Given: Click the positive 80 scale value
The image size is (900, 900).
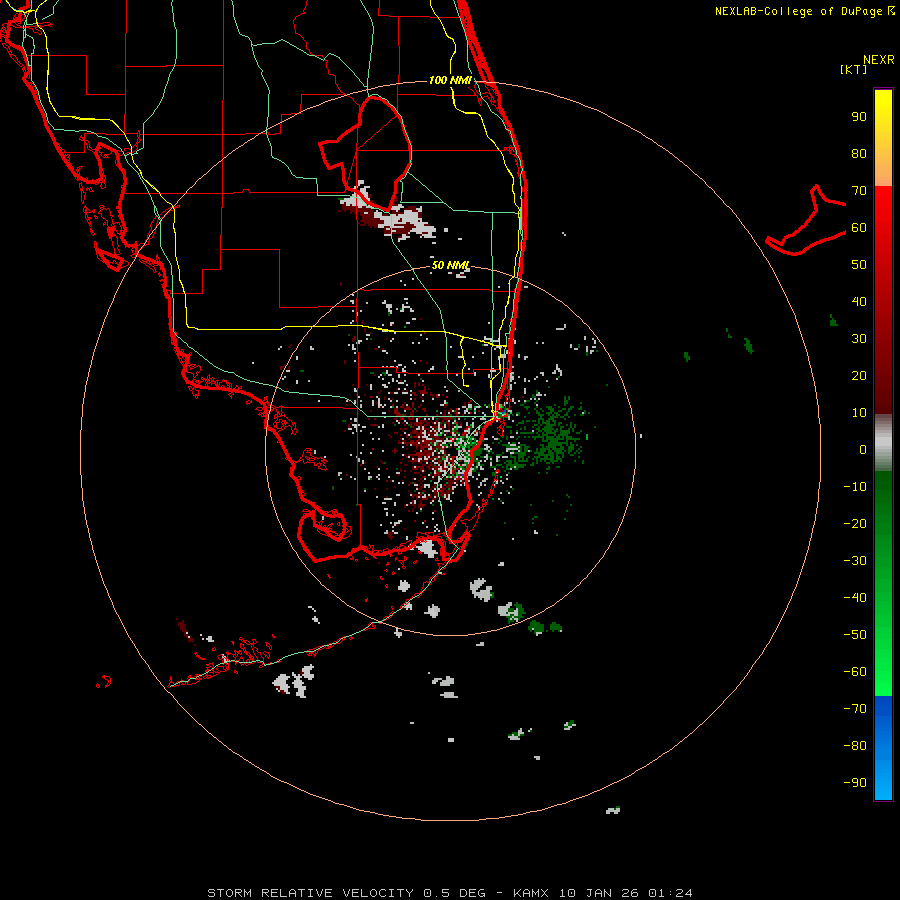Looking at the screenshot, I should click(x=859, y=153).
